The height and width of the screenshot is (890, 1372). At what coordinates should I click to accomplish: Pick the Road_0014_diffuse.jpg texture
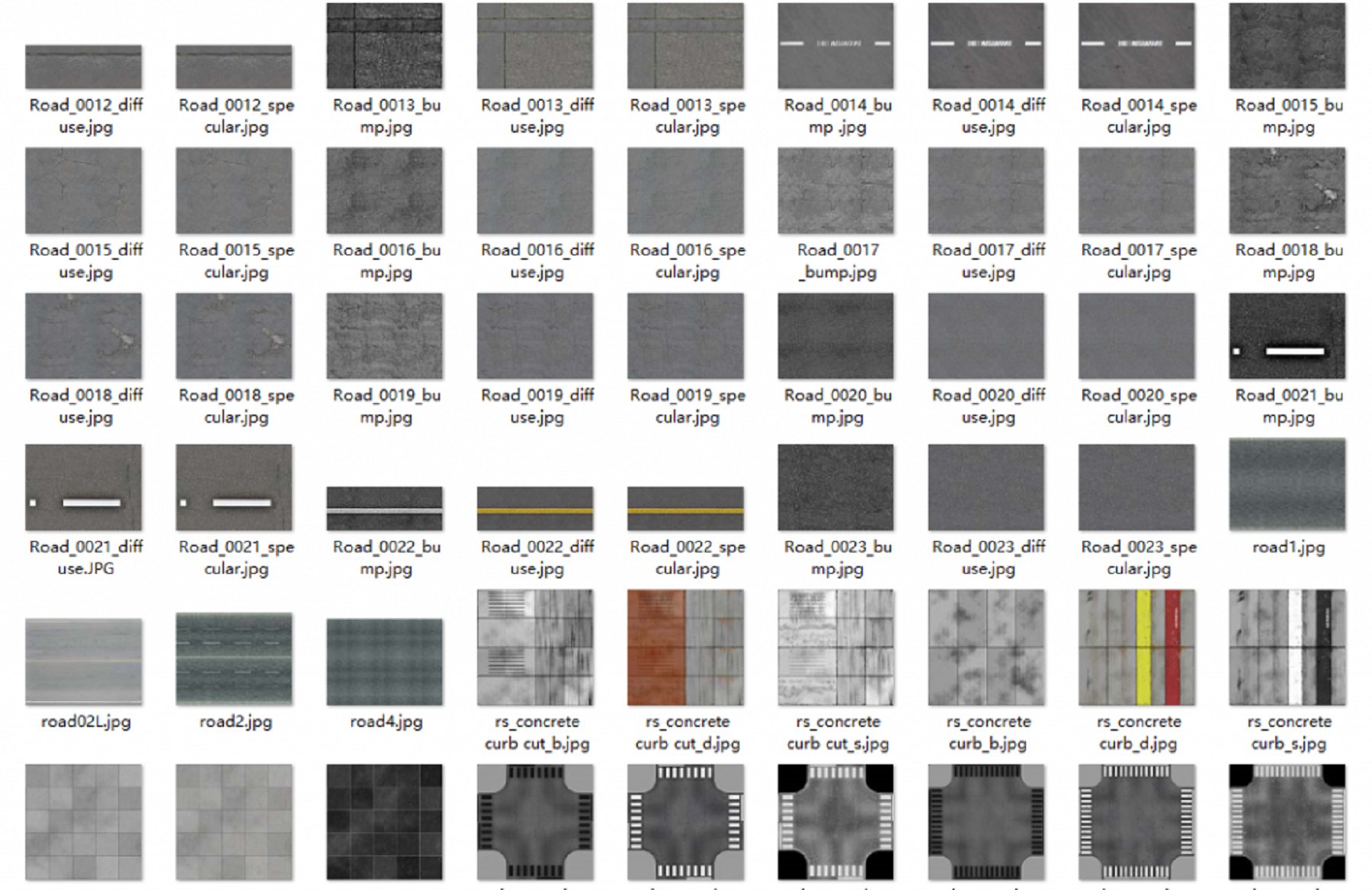click(986, 46)
